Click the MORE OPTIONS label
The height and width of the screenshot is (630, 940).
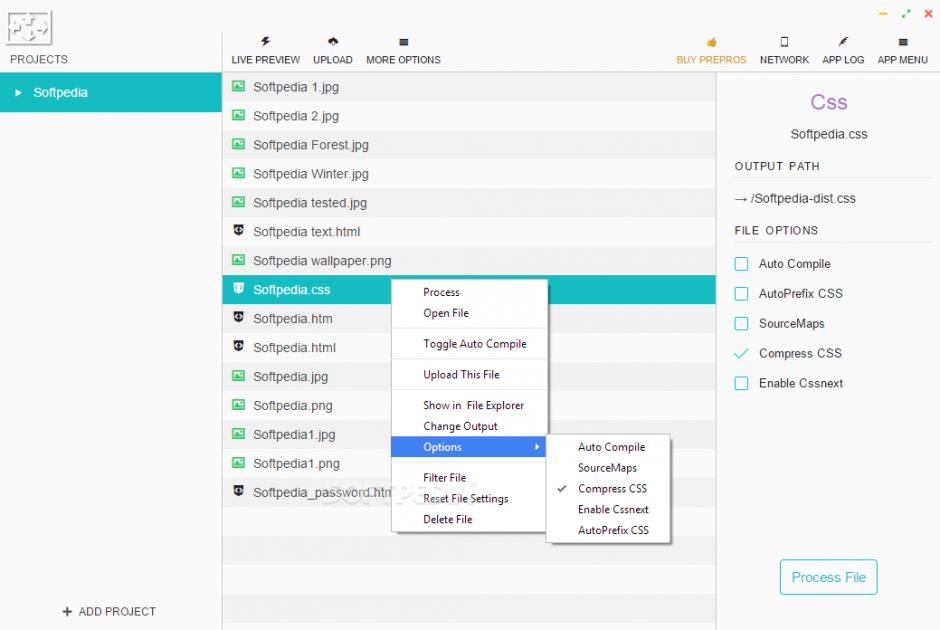click(403, 60)
